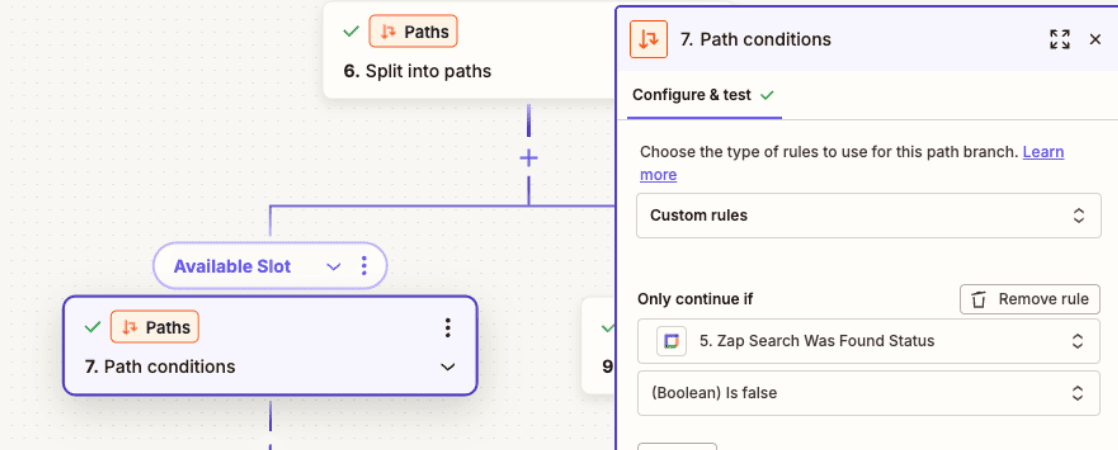
Task: Click the Available Slot label
Action: pyautogui.click(x=232, y=267)
